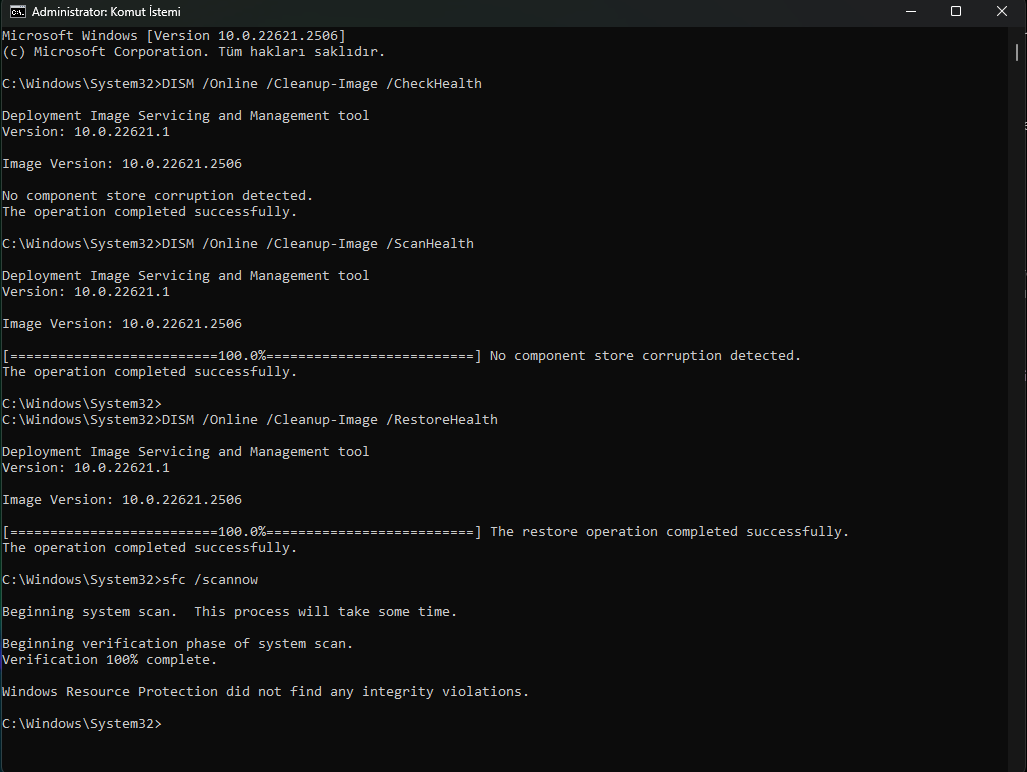Click the 'Verification 100% complete.' line
This screenshot has width=1027, height=772.
(109, 659)
